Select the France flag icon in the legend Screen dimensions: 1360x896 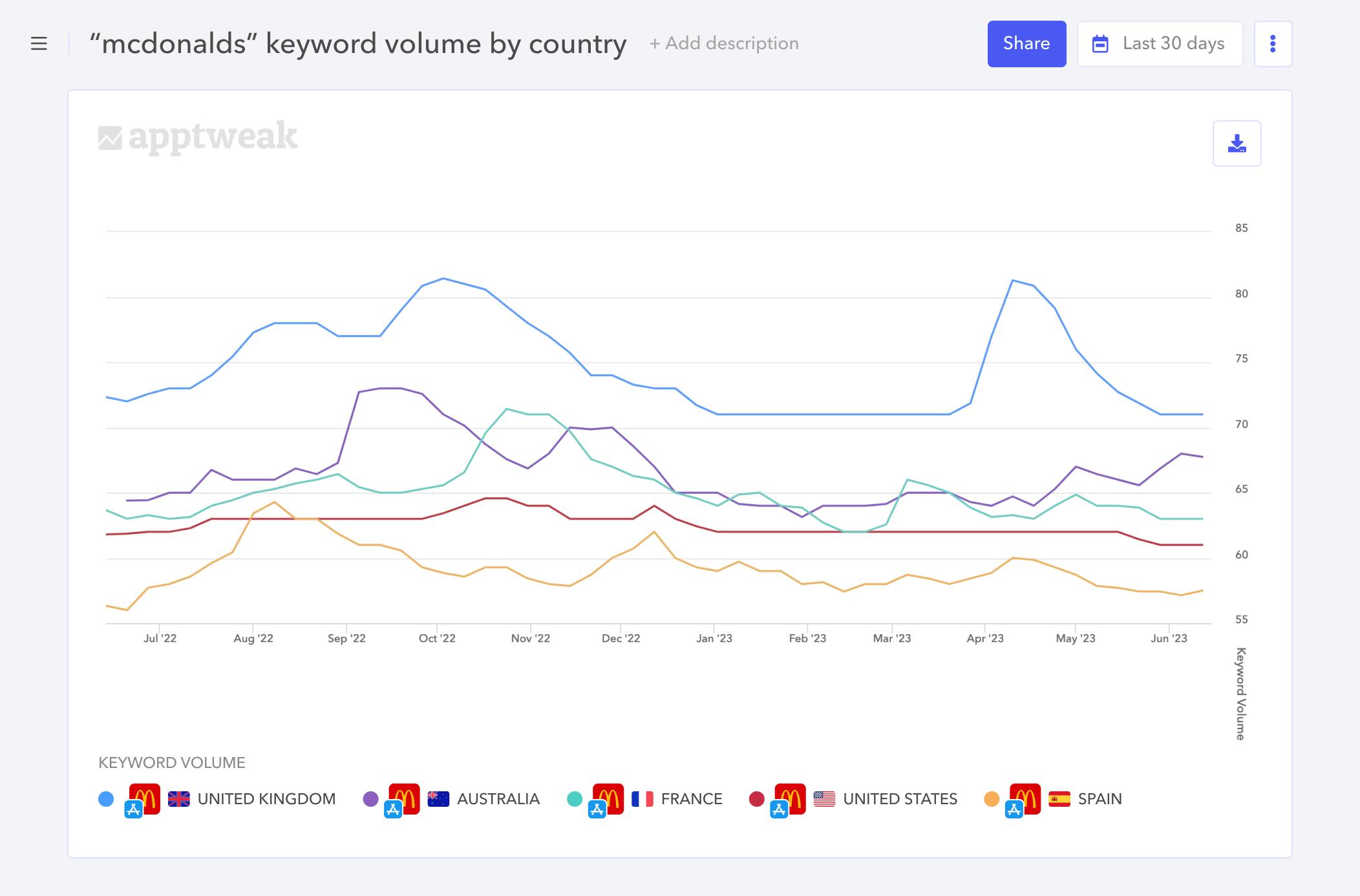(x=641, y=799)
